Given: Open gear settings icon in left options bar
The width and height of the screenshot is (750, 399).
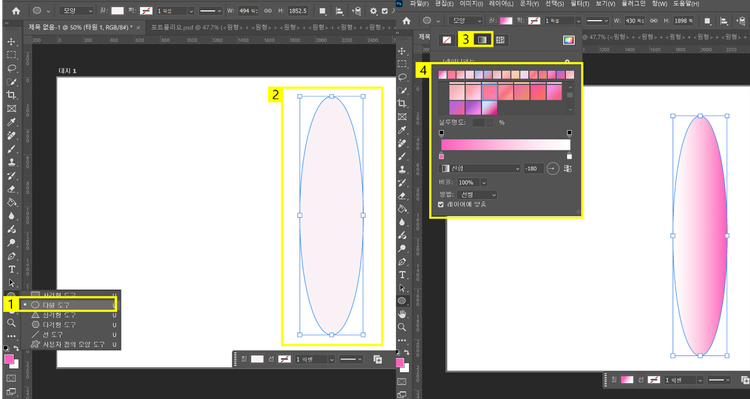Looking at the screenshot, I should (373, 11).
